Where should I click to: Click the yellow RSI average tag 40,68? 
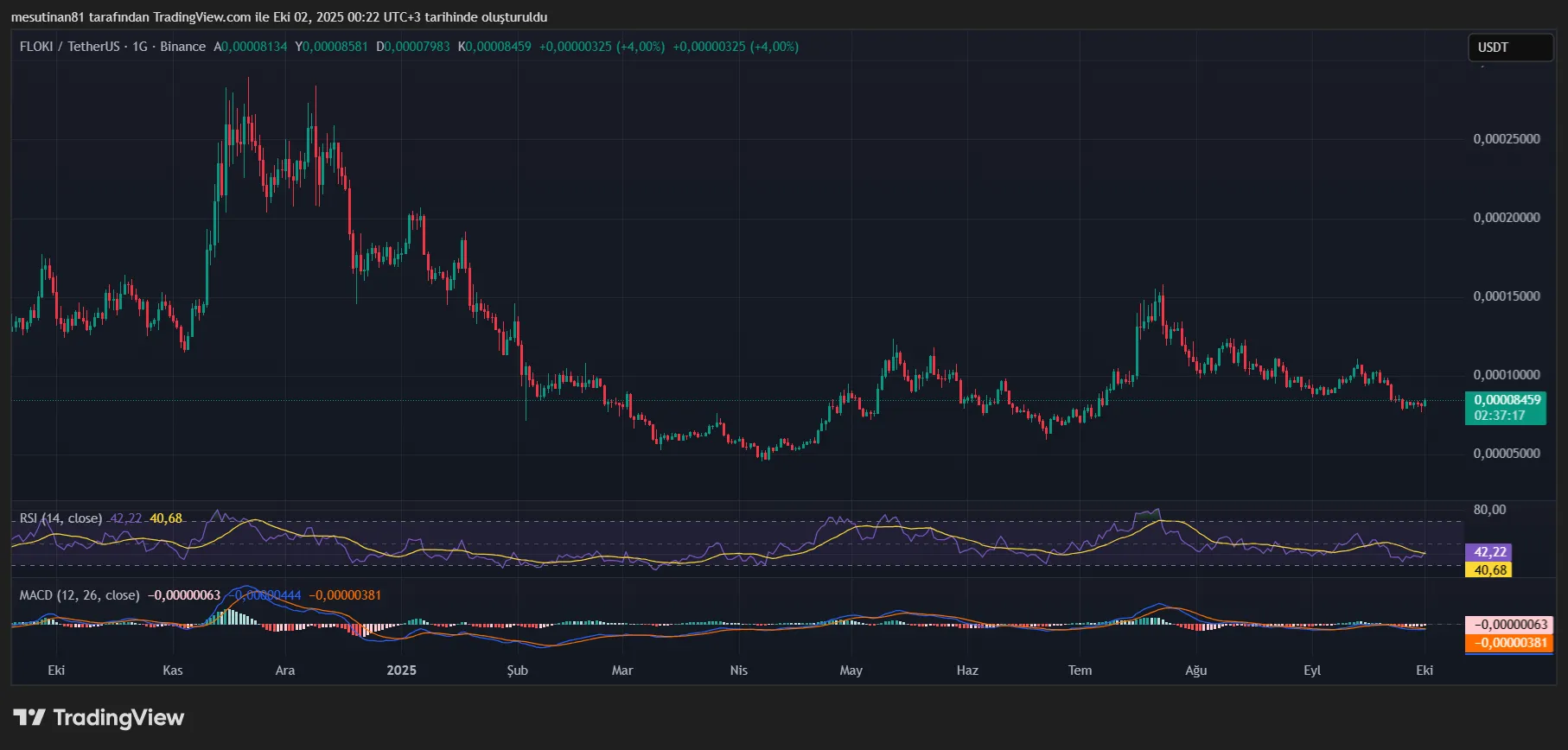(x=1489, y=569)
